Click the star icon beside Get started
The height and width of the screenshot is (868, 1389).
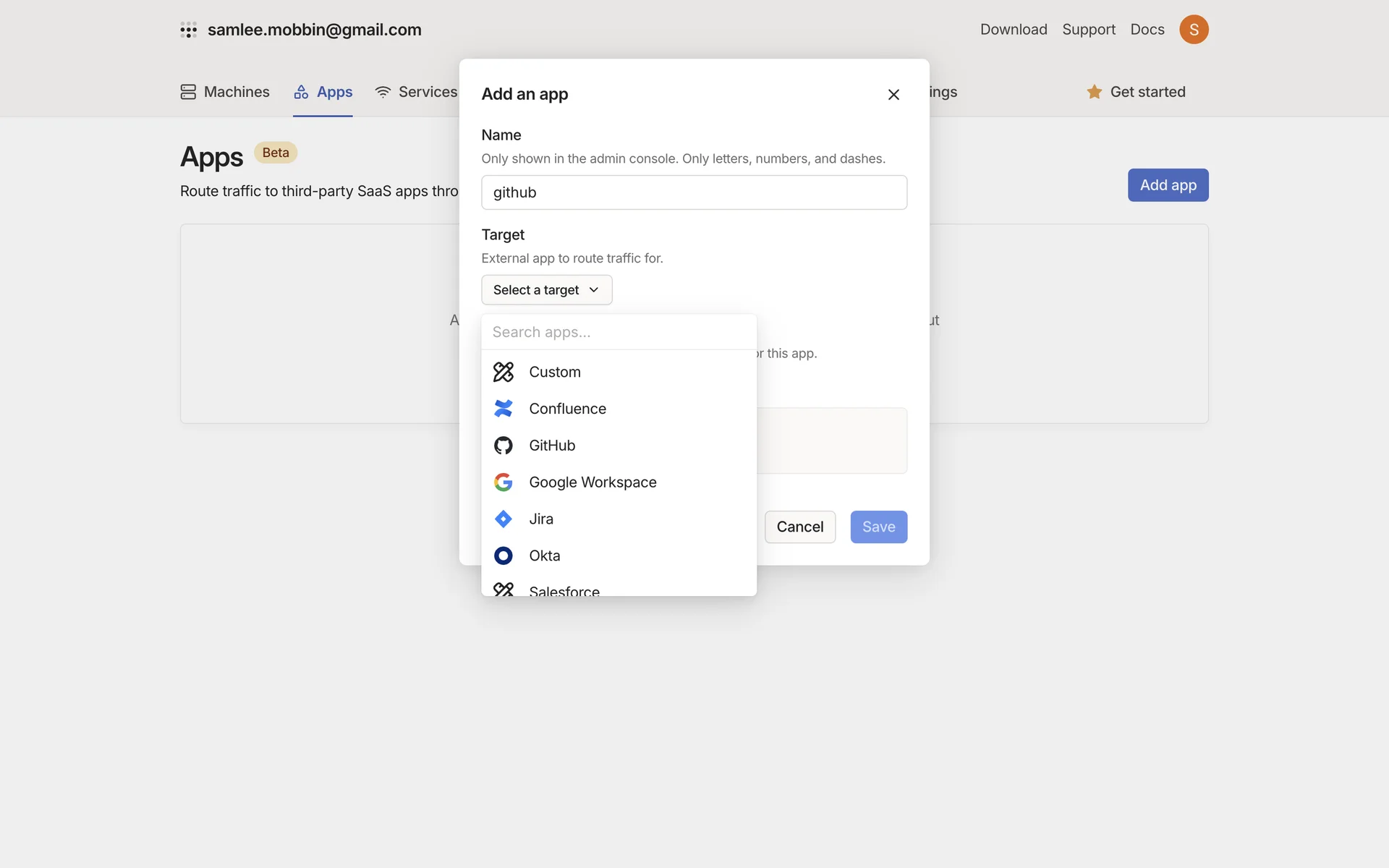click(x=1094, y=92)
